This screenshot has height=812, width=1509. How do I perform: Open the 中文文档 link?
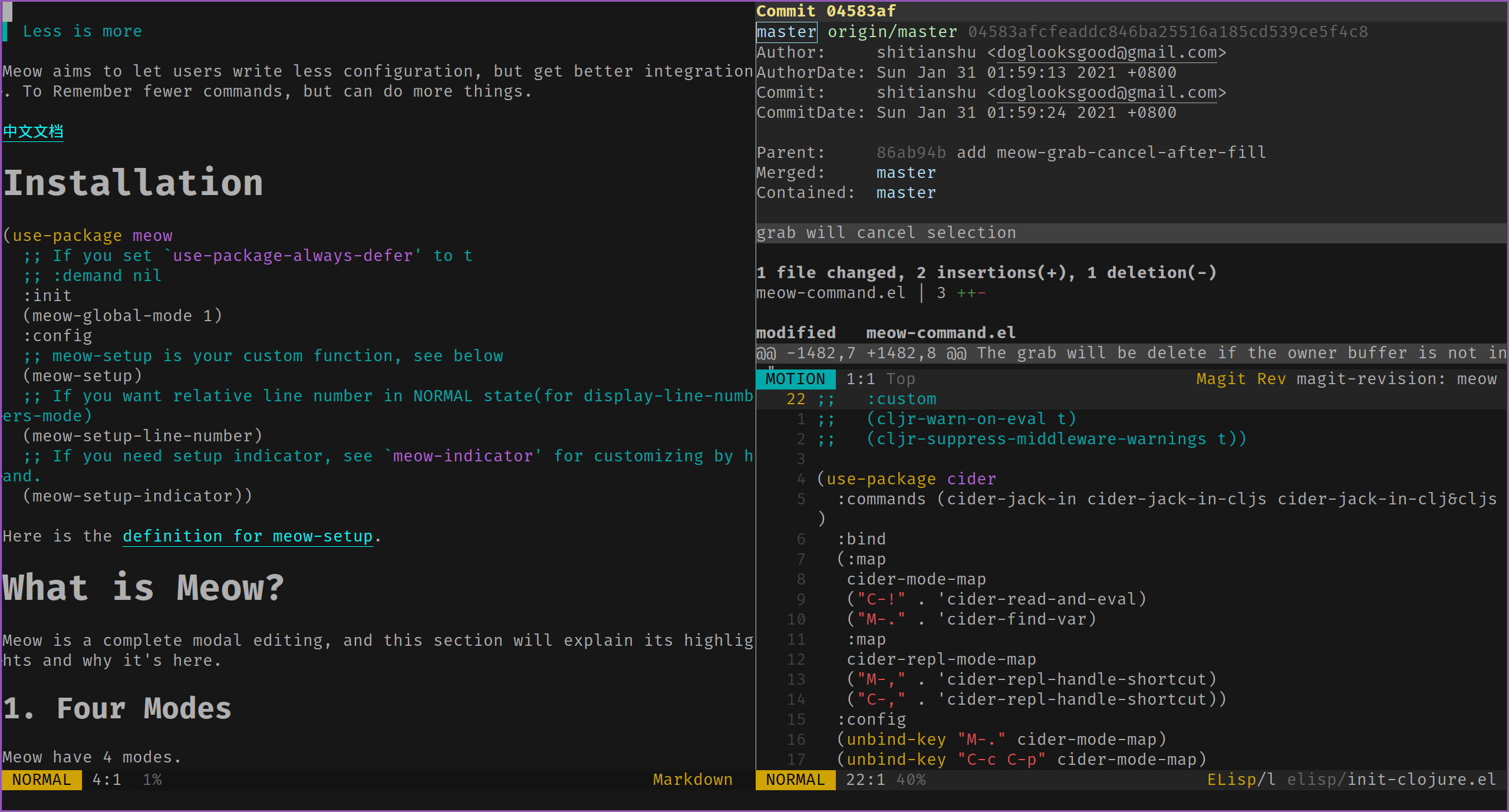33,131
